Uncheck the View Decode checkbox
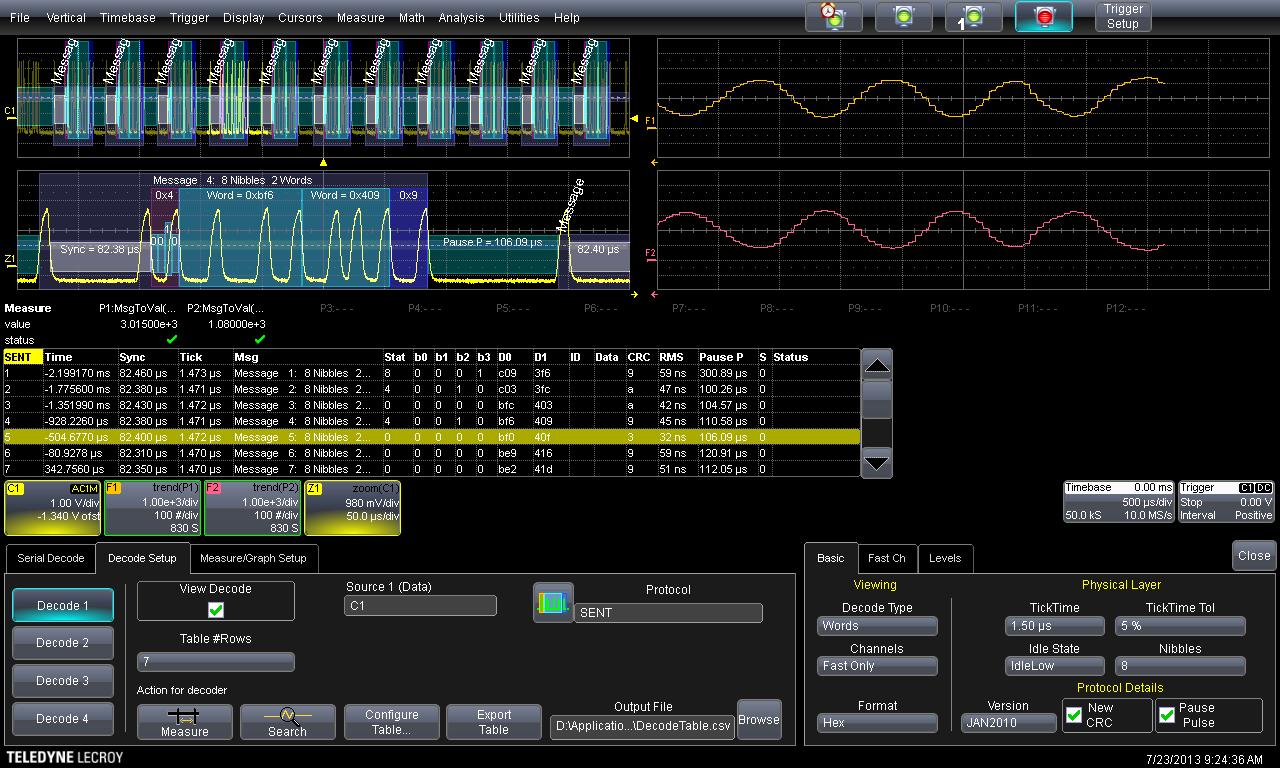 (216, 610)
